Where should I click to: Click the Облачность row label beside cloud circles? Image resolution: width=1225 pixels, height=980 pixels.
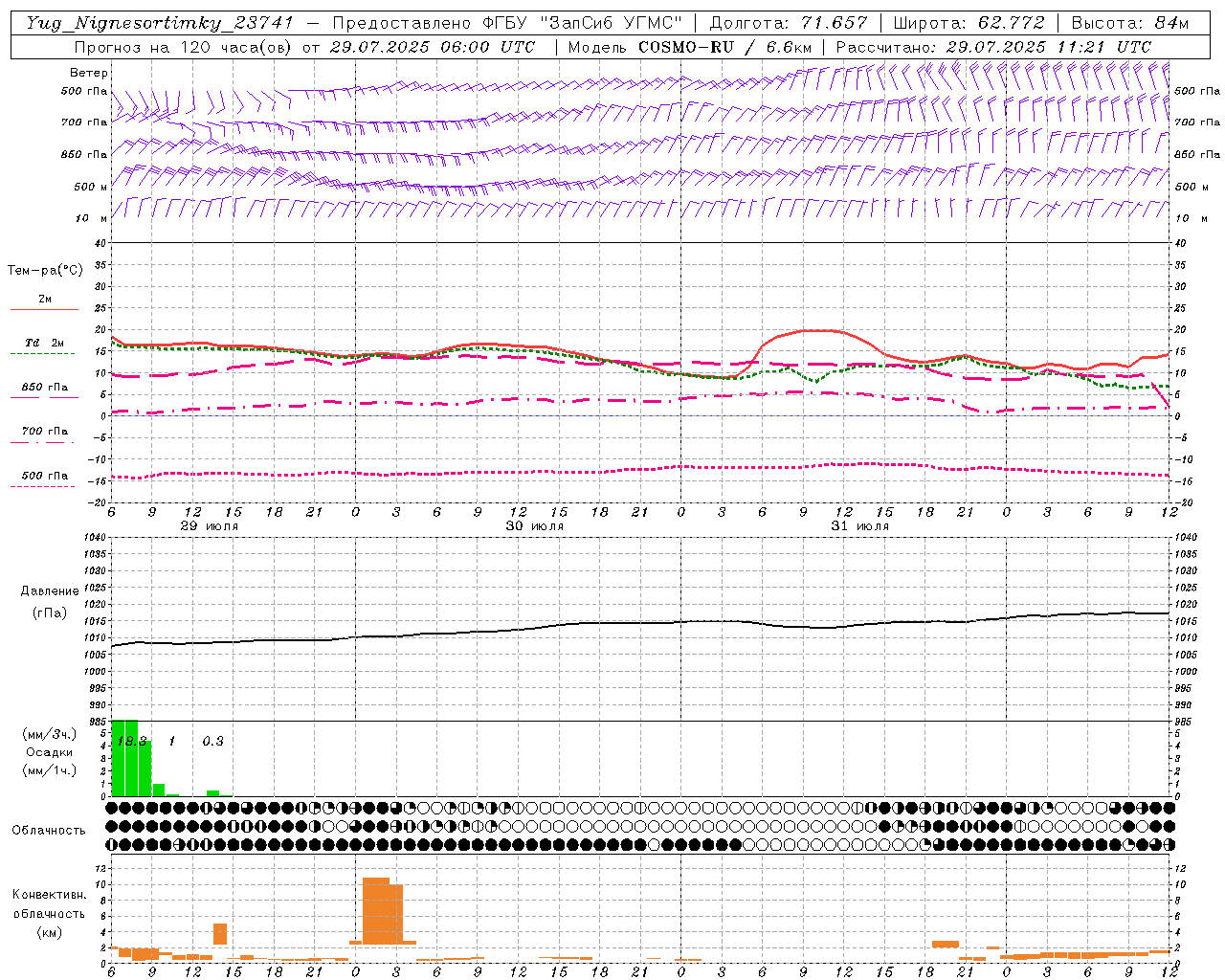tap(49, 831)
